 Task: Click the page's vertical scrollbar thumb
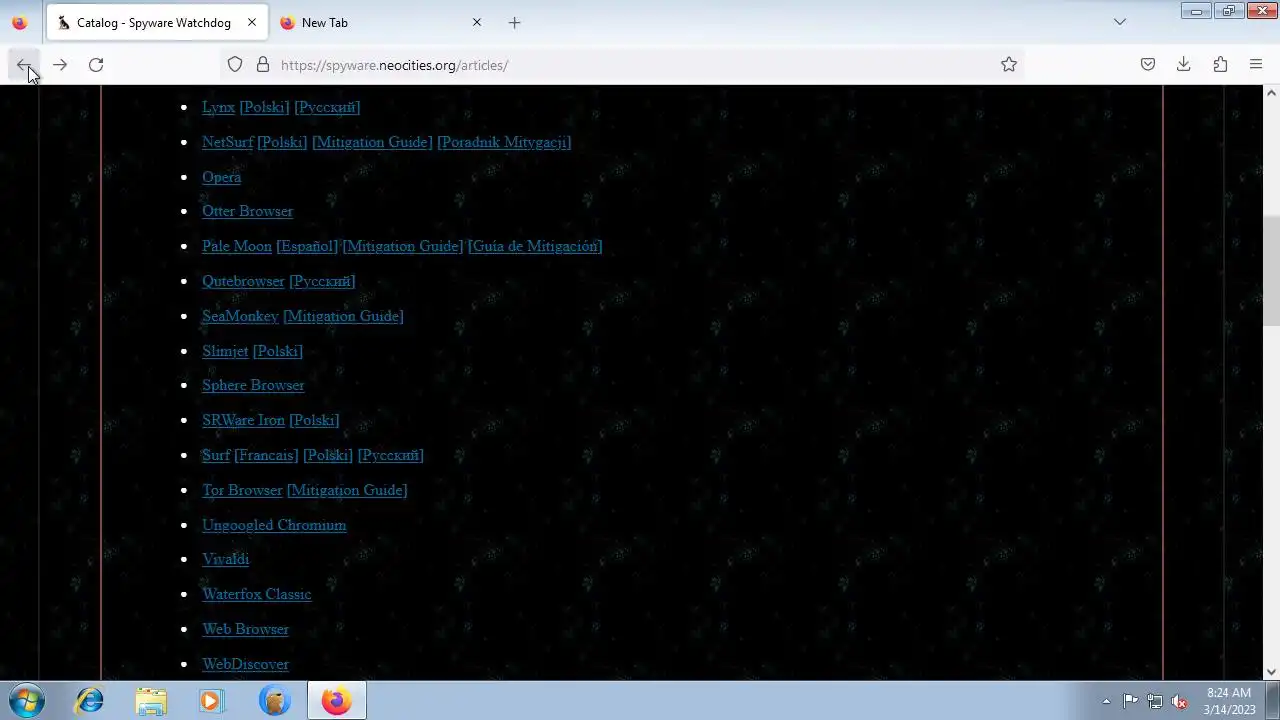(x=1272, y=270)
